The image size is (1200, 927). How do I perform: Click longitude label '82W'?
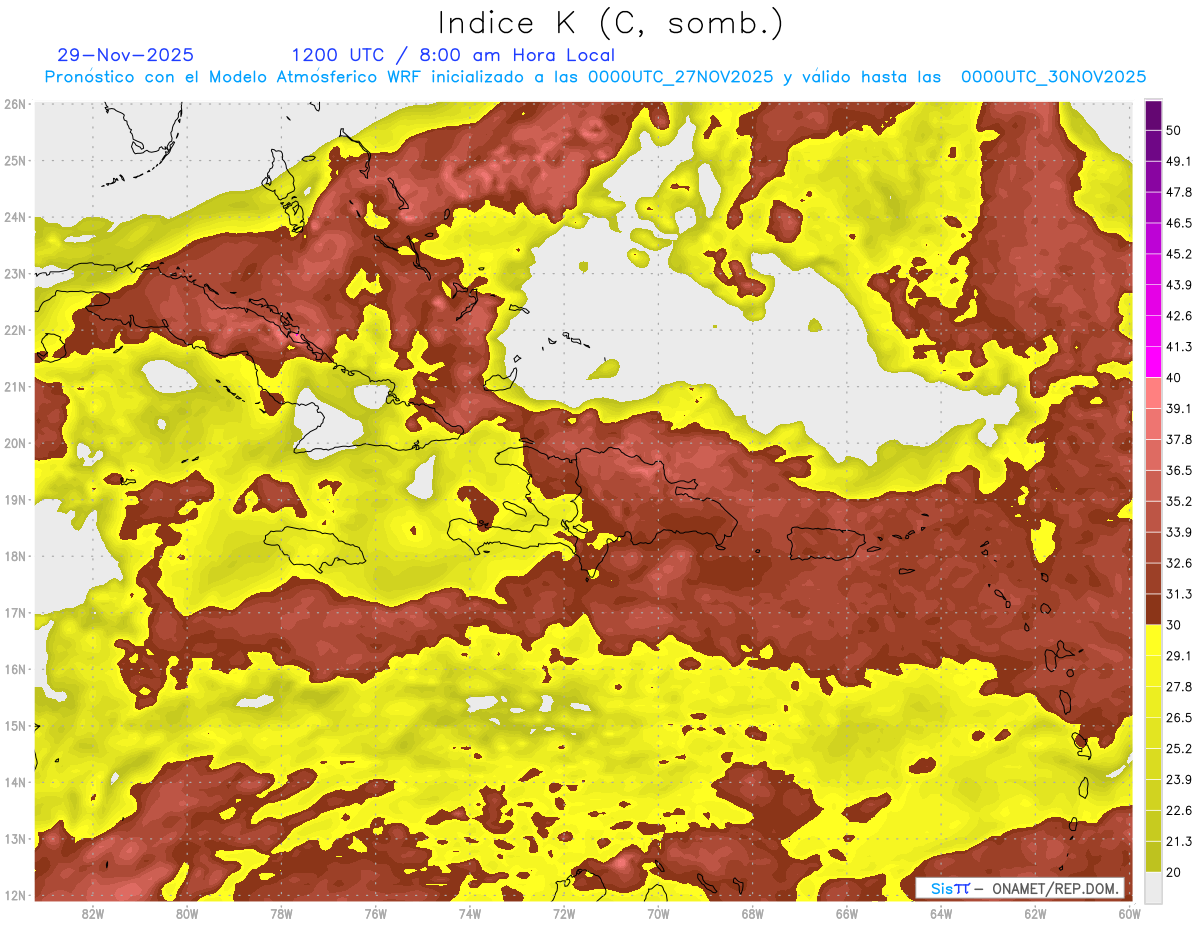93,914
